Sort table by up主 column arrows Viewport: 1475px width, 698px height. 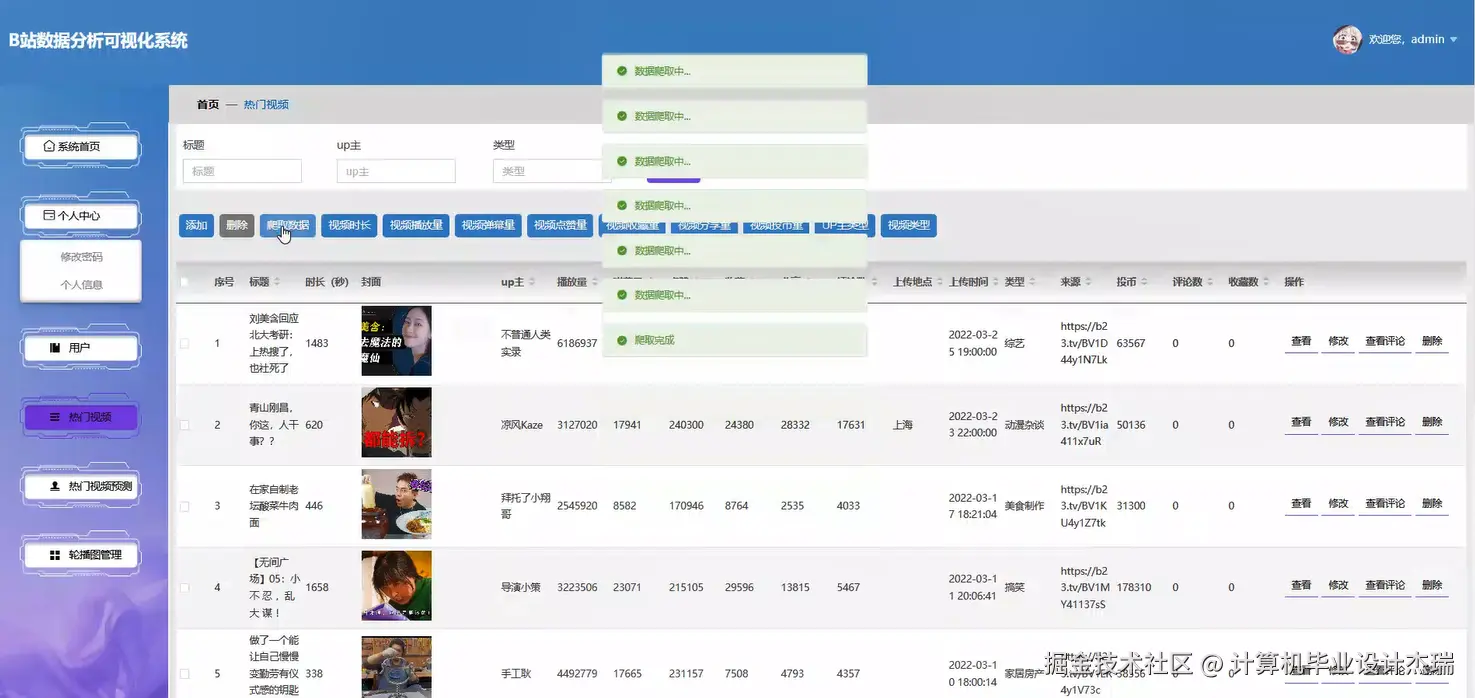pos(532,282)
